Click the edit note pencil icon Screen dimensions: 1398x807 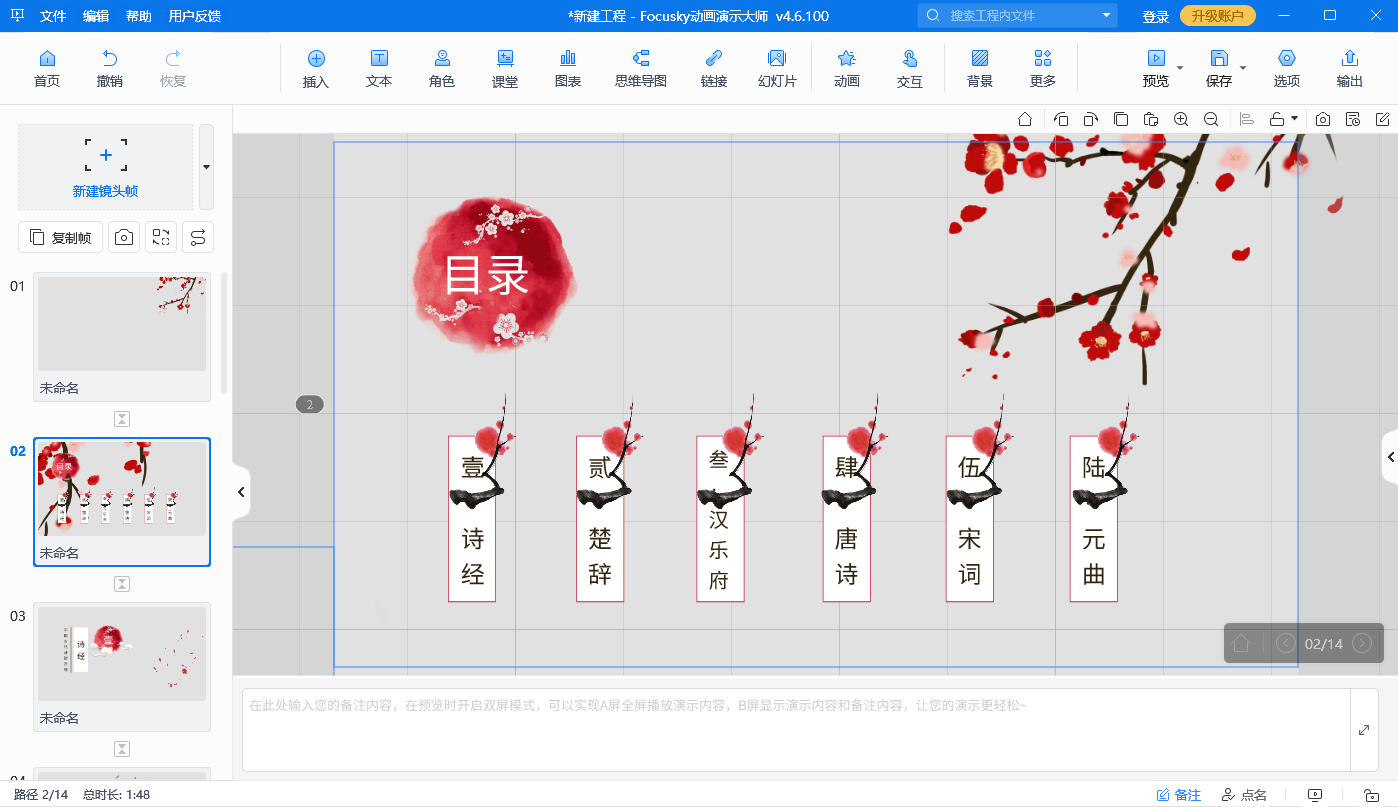(x=1383, y=119)
